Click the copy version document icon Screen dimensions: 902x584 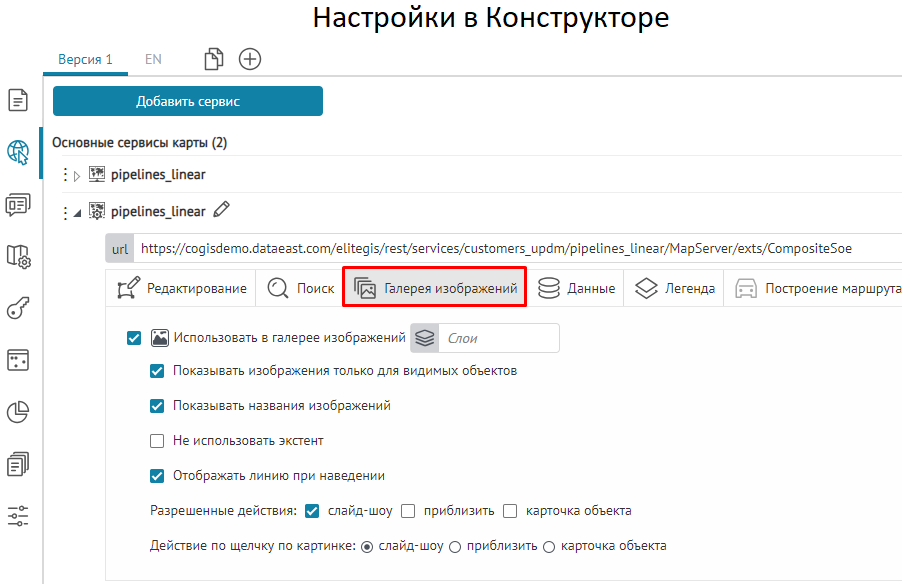click(213, 59)
